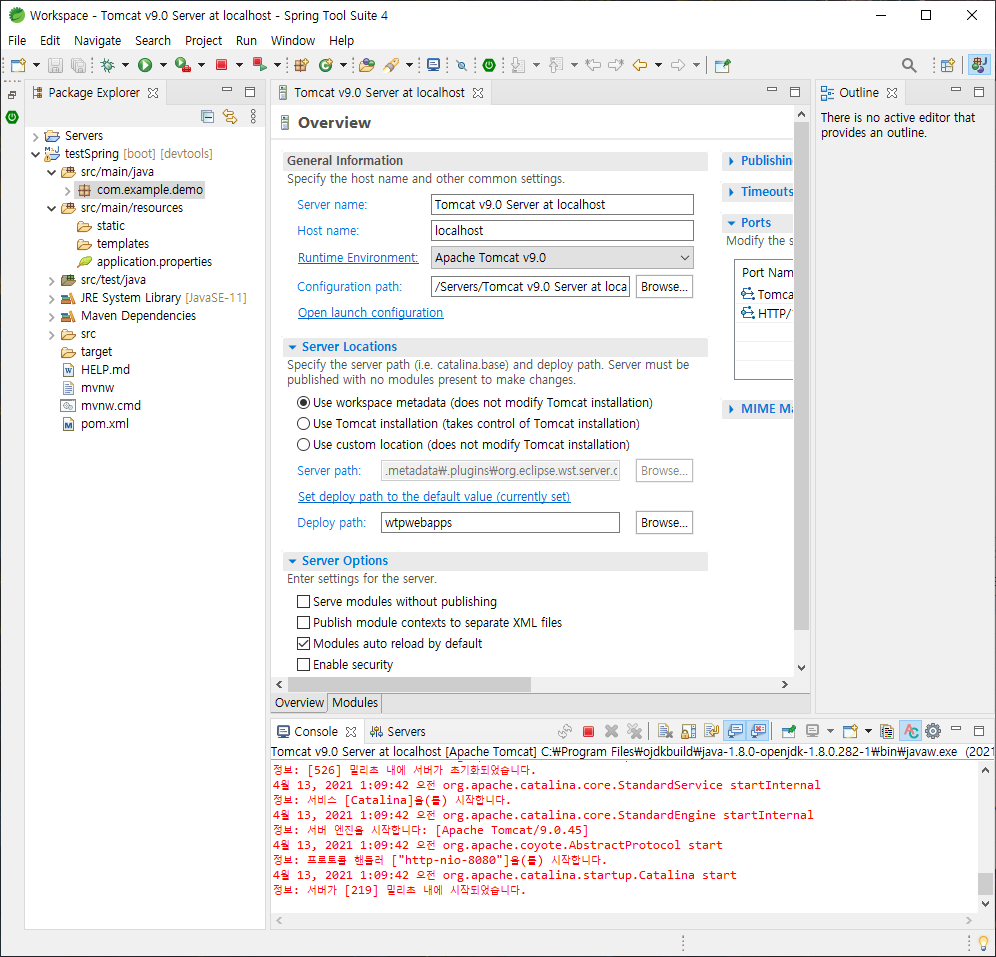The height and width of the screenshot is (957, 996).
Task: Click the Debug bug icon in toolbar
Action: [x=107, y=65]
